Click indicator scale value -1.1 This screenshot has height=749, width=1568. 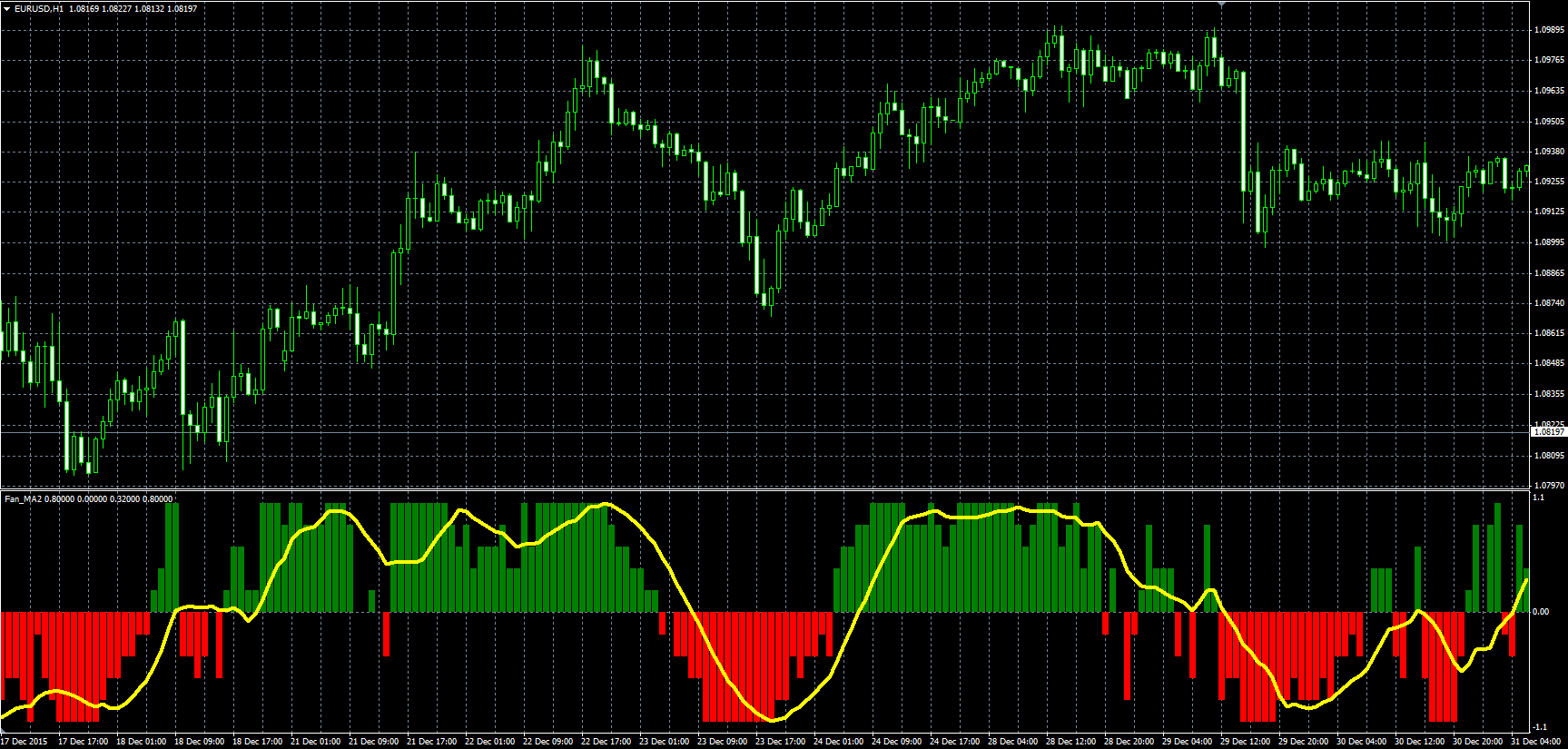point(1540,726)
